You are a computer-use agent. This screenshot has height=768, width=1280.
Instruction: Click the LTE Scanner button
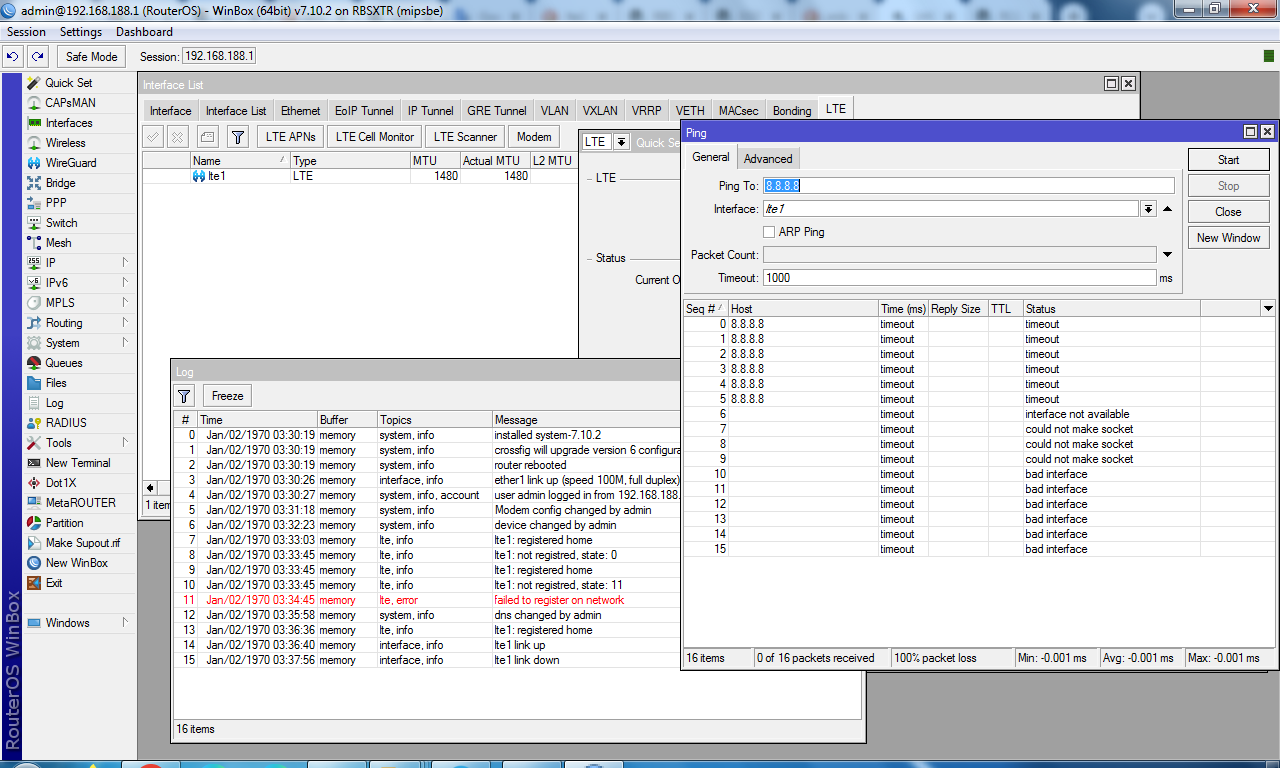465,137
